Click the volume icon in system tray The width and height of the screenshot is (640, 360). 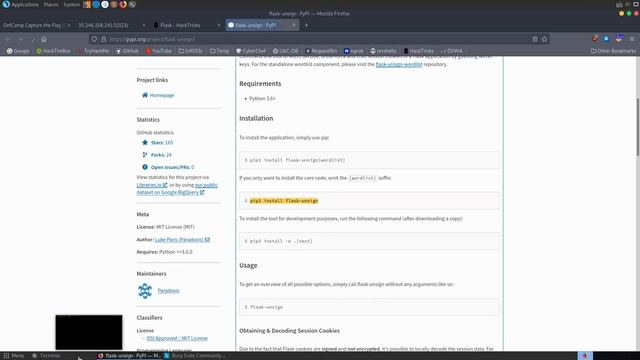coord(628,4)
